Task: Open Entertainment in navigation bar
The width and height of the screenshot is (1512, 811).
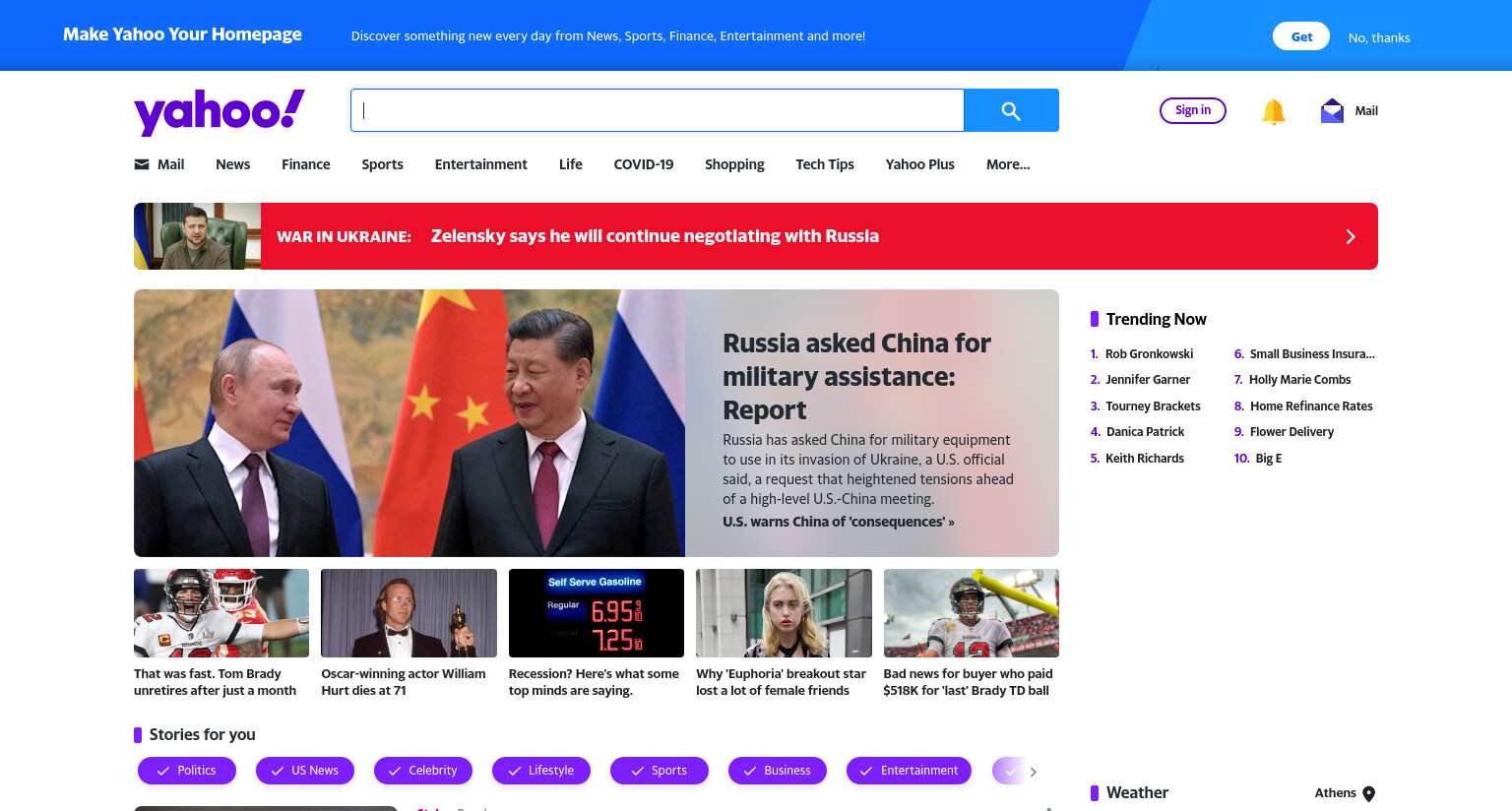Action: pos(481,164)
